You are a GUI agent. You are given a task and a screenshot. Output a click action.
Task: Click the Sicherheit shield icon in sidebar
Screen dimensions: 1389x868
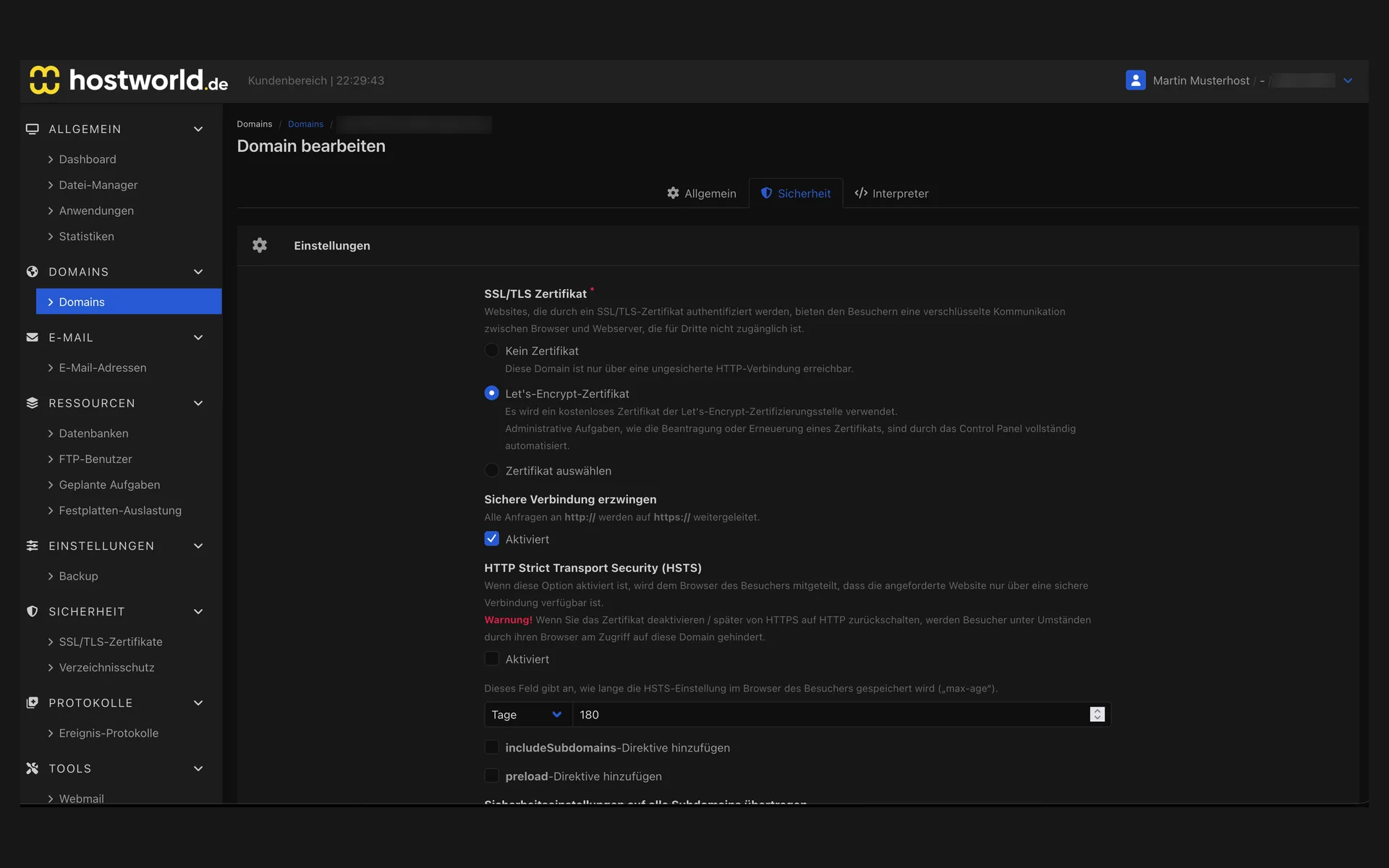(x=32, y=611)
